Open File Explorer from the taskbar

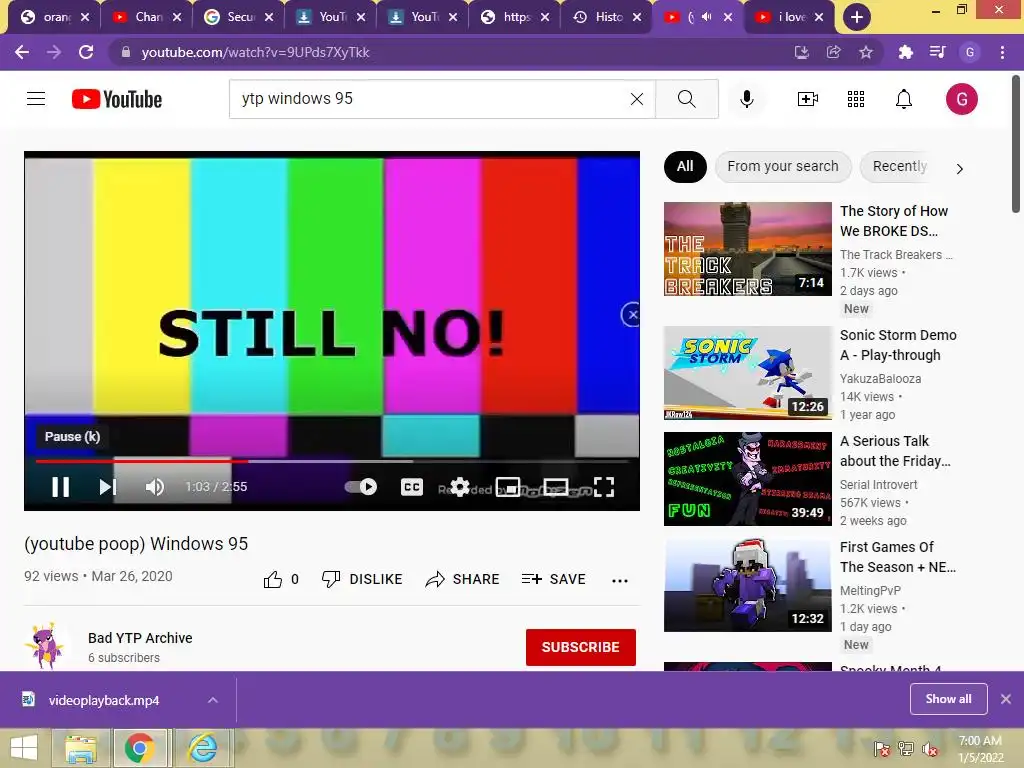pyautogui.click(x=80, y=748)
